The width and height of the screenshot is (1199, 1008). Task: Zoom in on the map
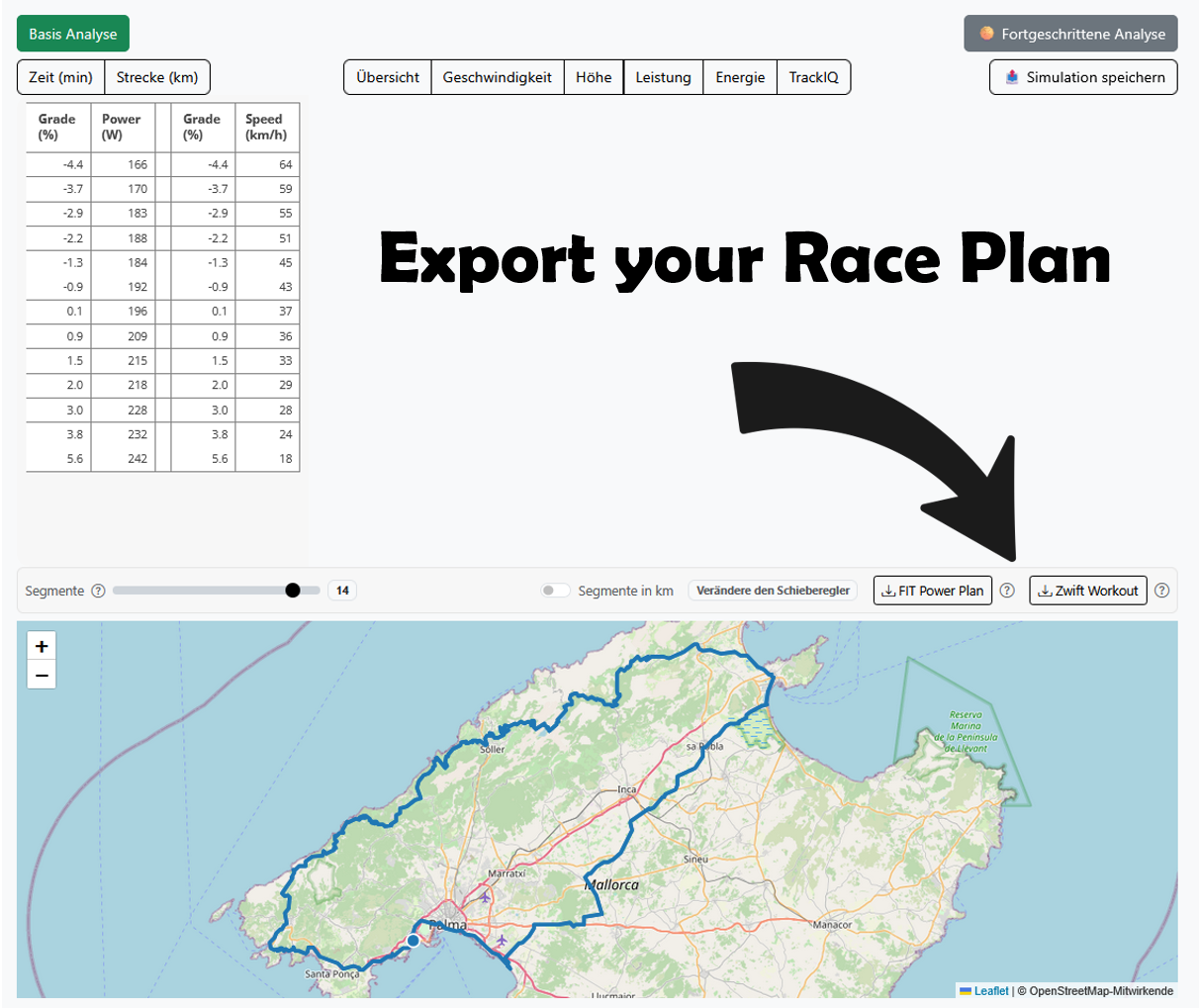[42, 646]
